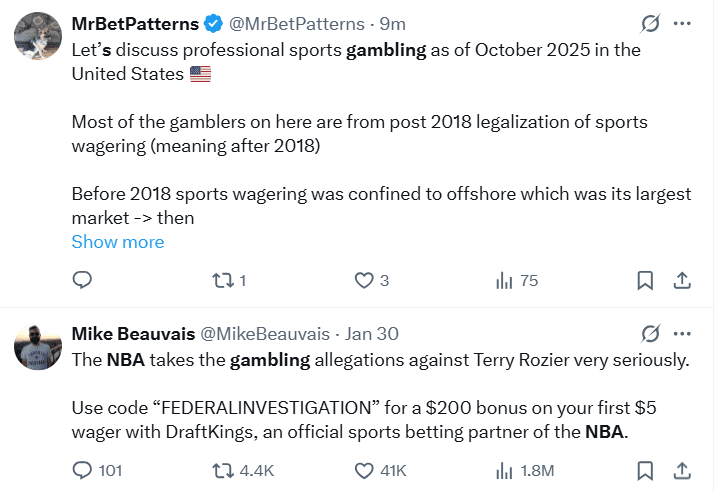Expand post text with Show more
The height and width of the screenshot is (492, 714).
(x=118, y=242)
